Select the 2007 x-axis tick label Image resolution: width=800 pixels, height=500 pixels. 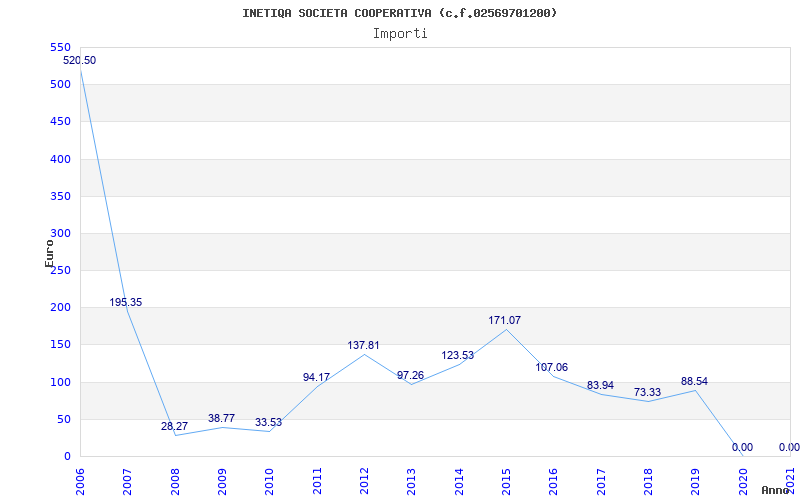(x=128, y=482)
